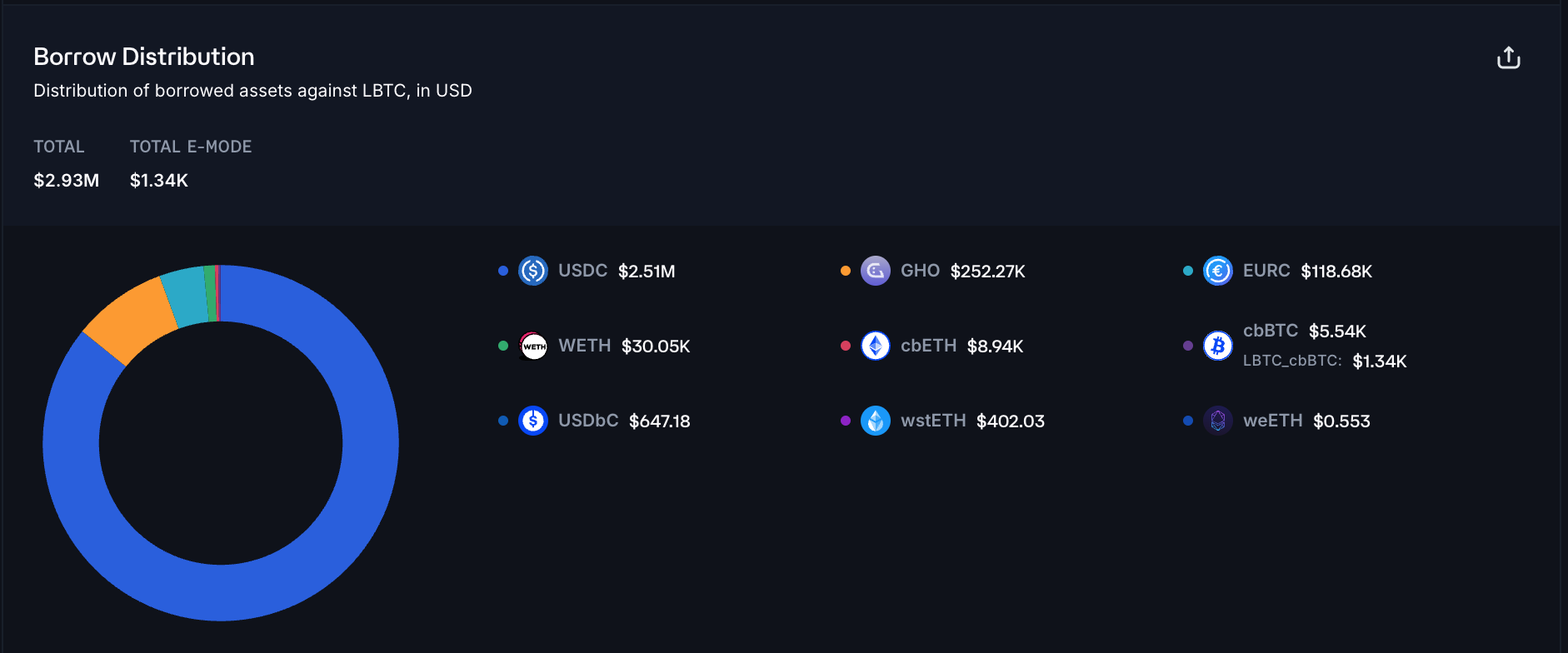The height and width of the screenshot is (653, 1568).
Task: Click the cbETH token icon
Action: point(875,346)
